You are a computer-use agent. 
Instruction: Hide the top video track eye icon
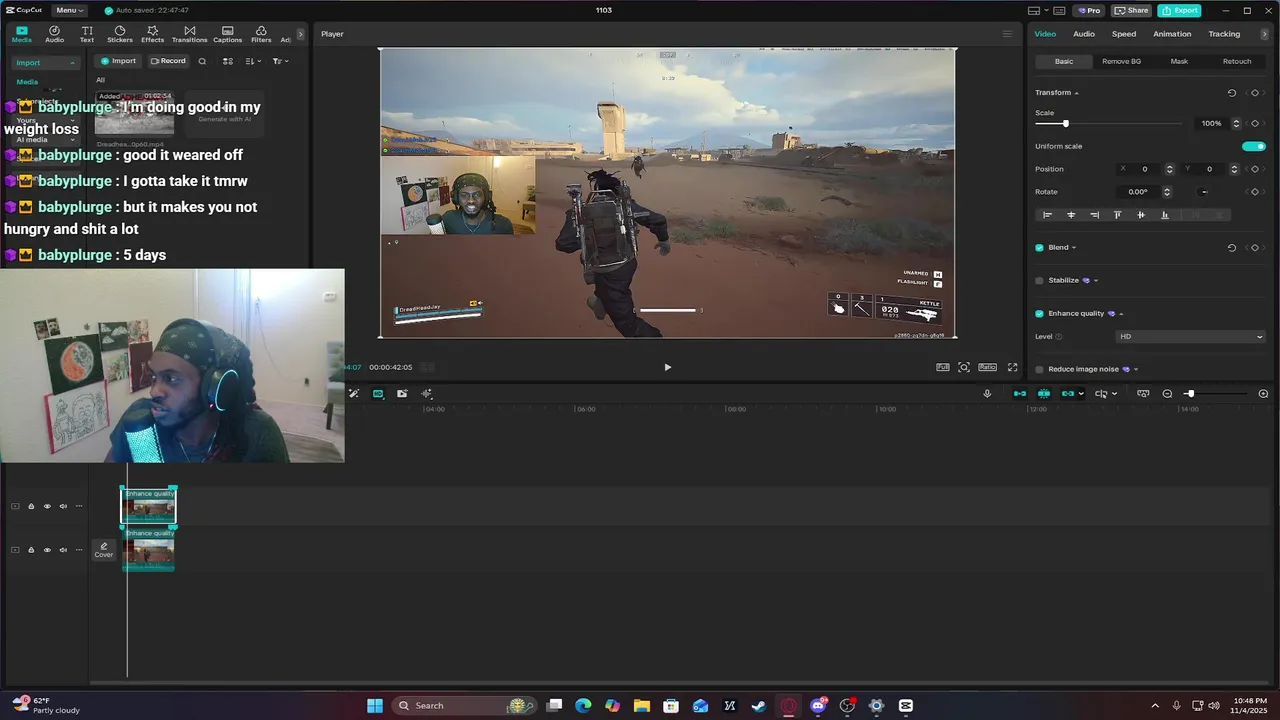click(x=47, y=507)
